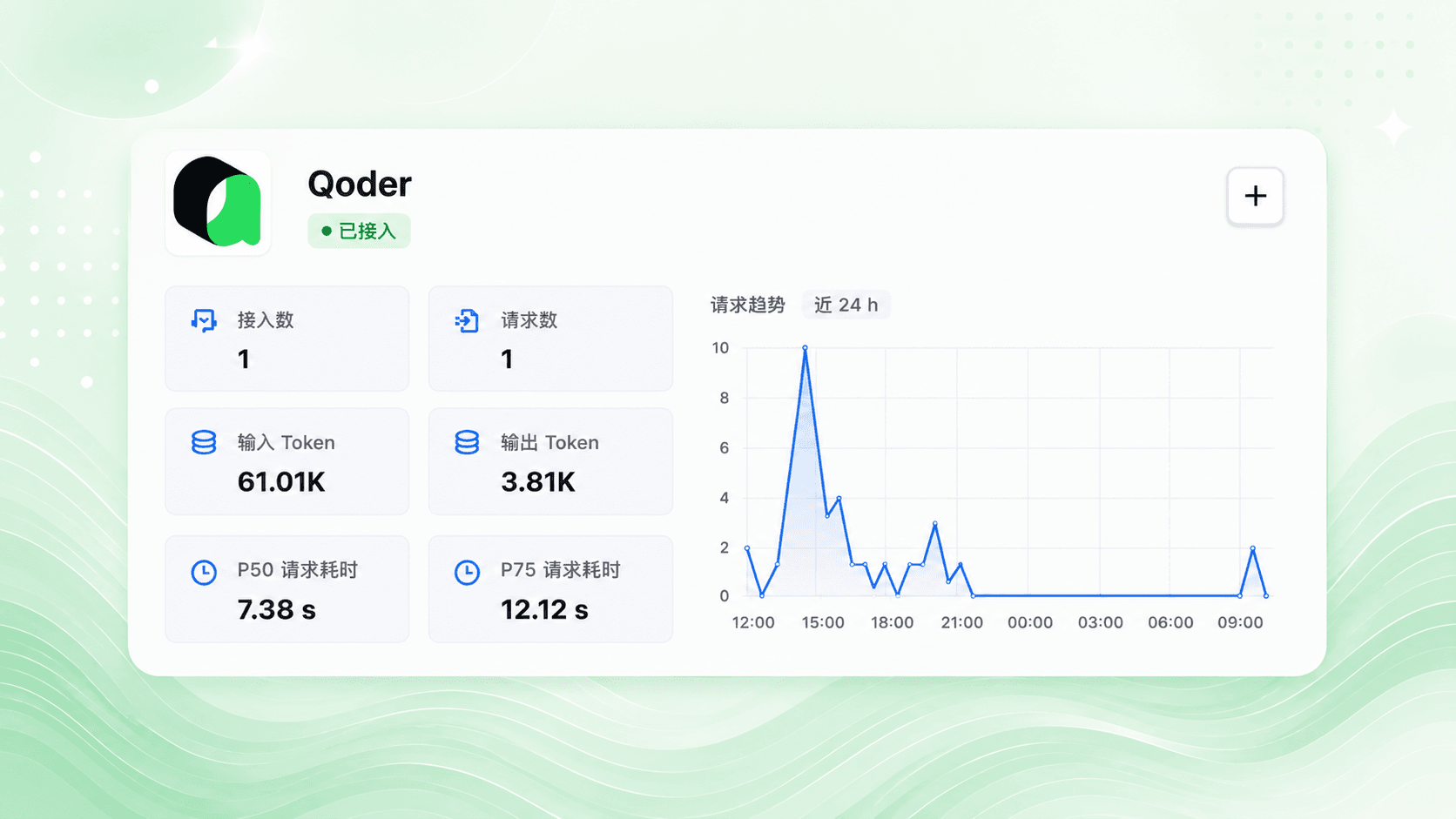Click the green 已接入 status badge
The height and width of the screenshot is (819, 1456).
[359, 231]
